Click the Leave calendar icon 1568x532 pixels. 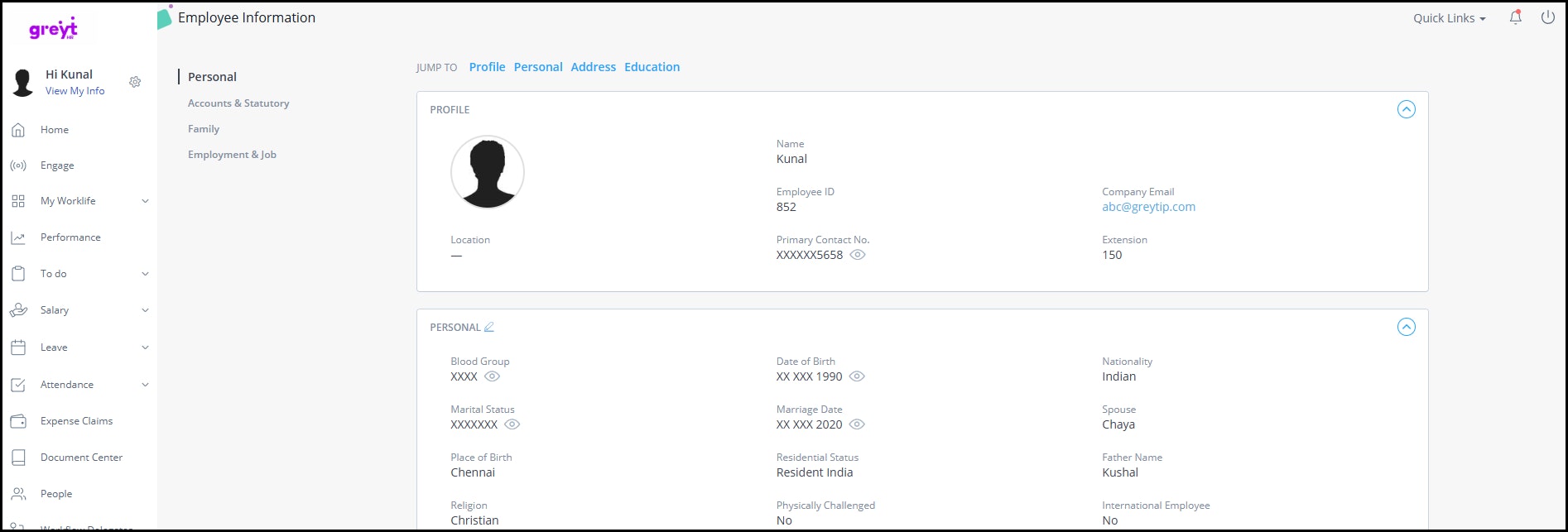18,347
